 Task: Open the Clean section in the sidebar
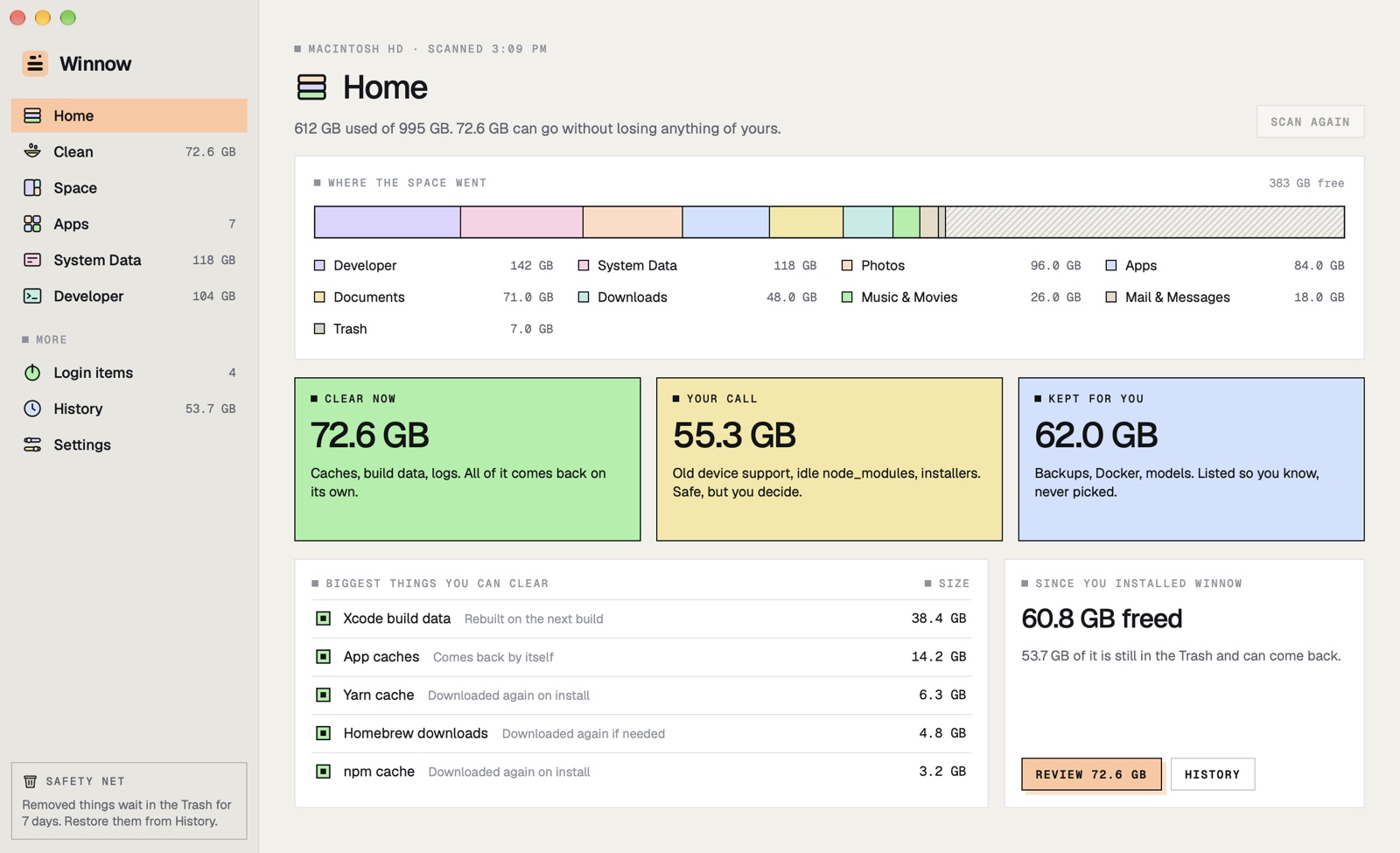129,151
